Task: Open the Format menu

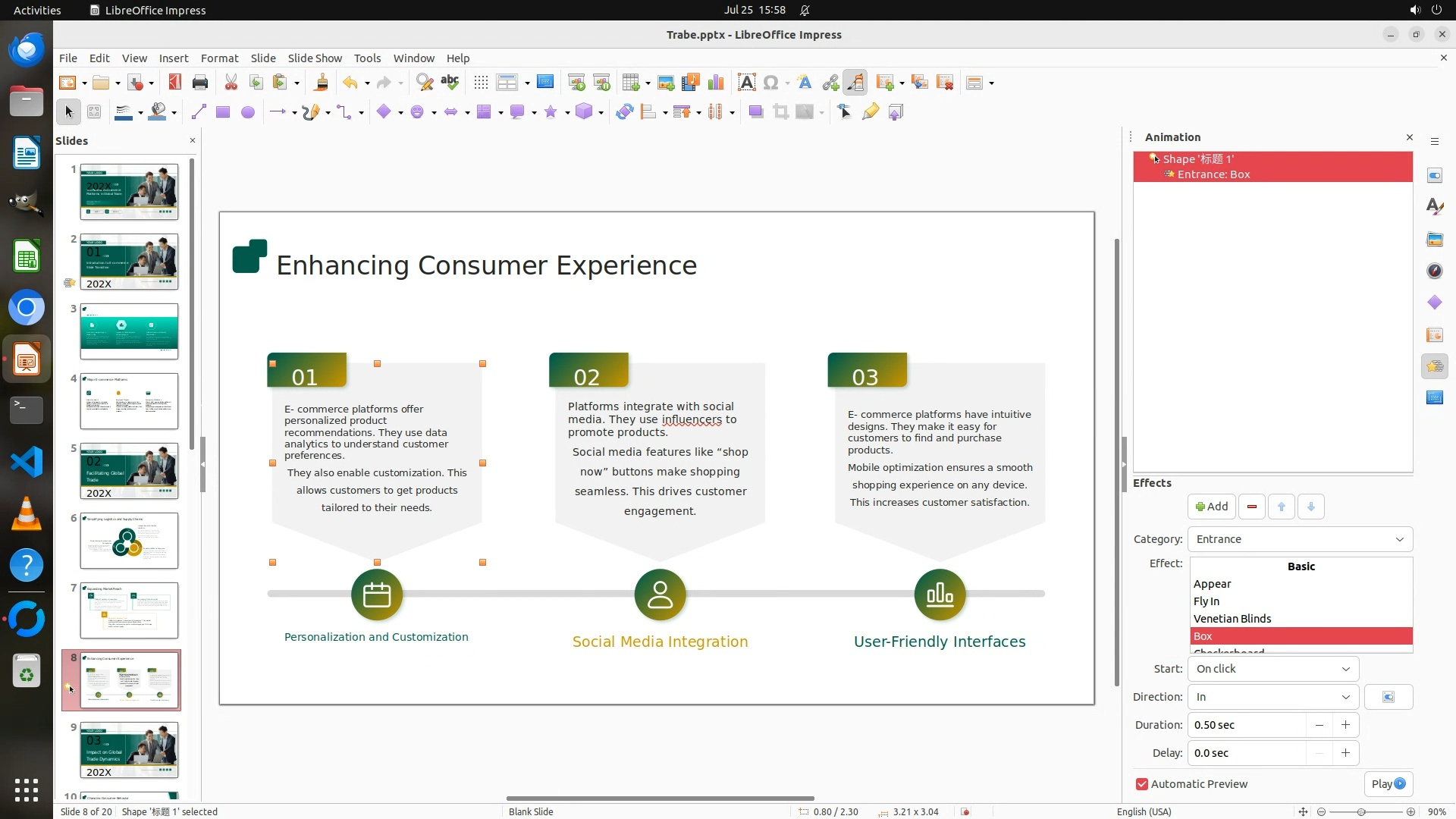Action: click(219, 58)
